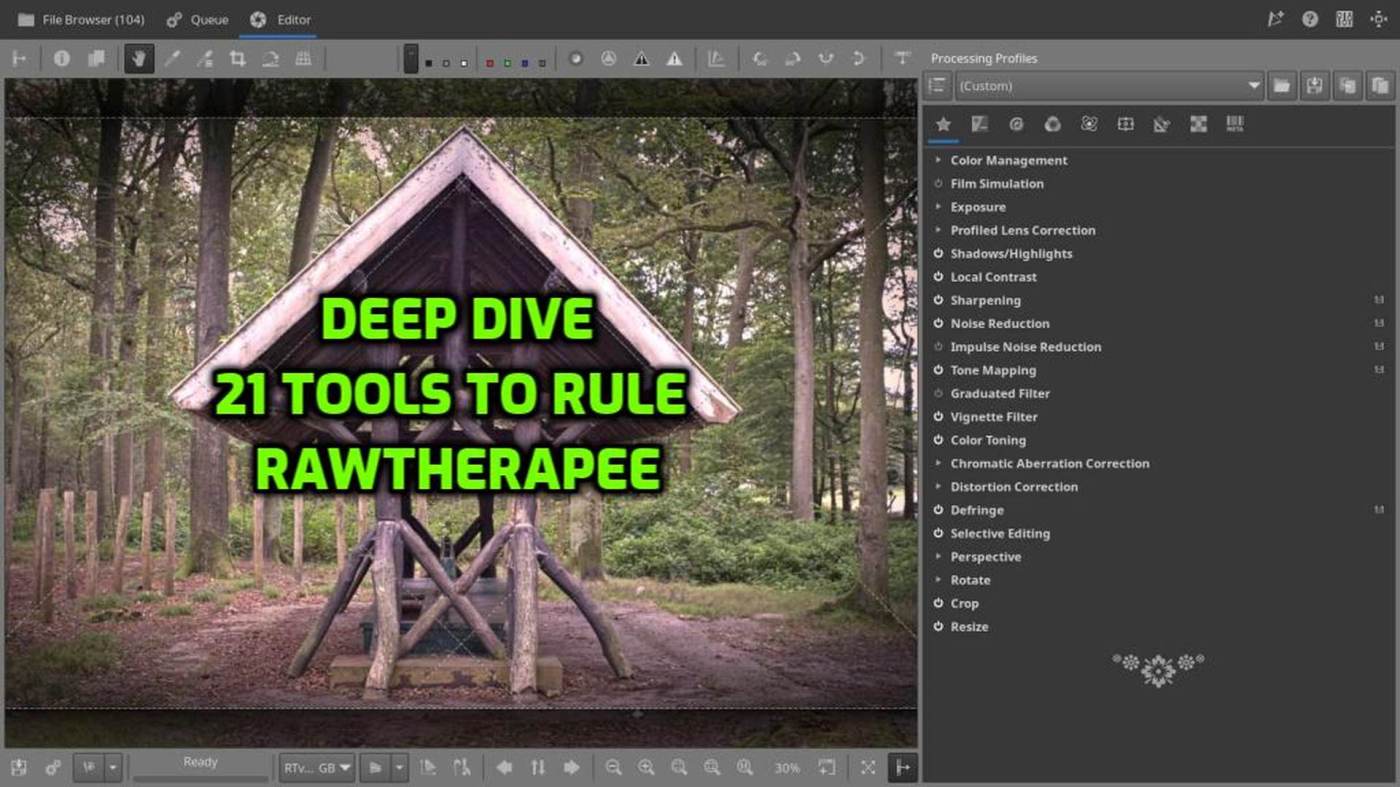1400x787 pixels.
Task: Open the (Custom) processing profile dropdown
Action: click(1109, 86)
